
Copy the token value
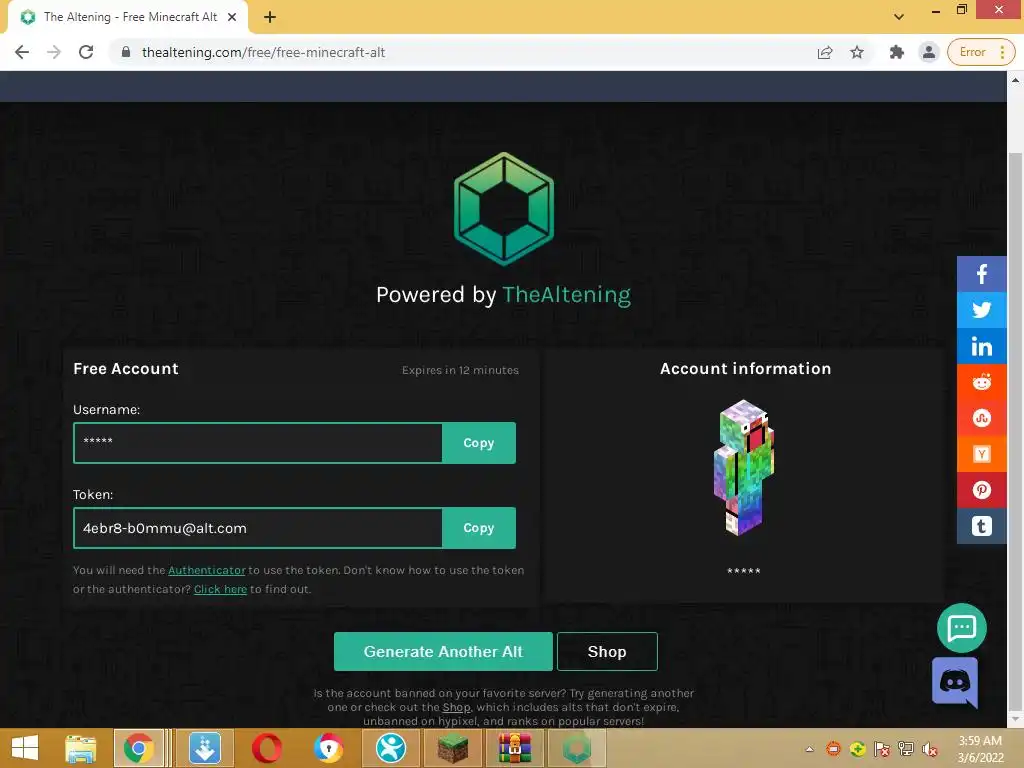(479, 528)
